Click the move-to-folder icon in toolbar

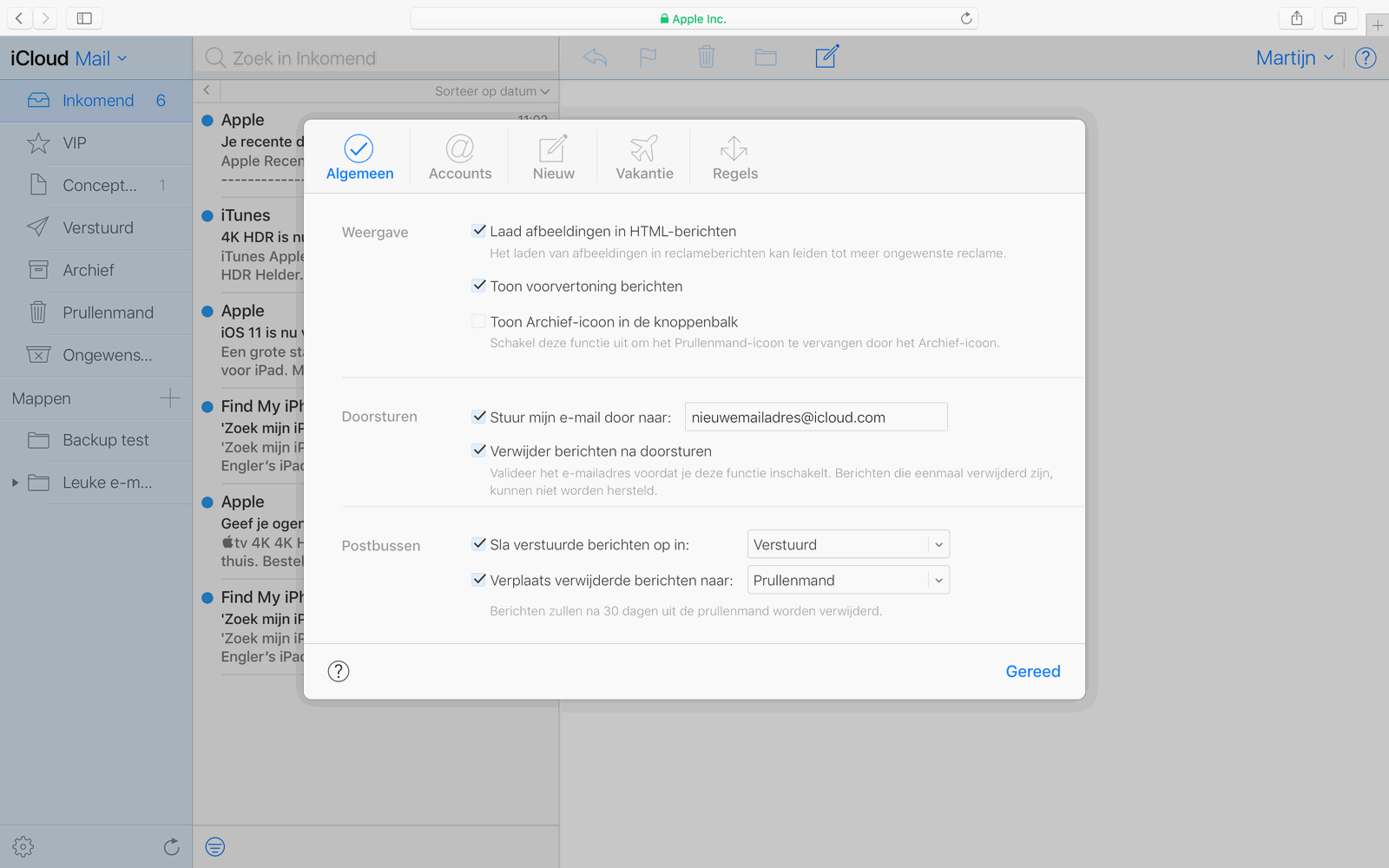pyautogui.click(x=766, y=57)
